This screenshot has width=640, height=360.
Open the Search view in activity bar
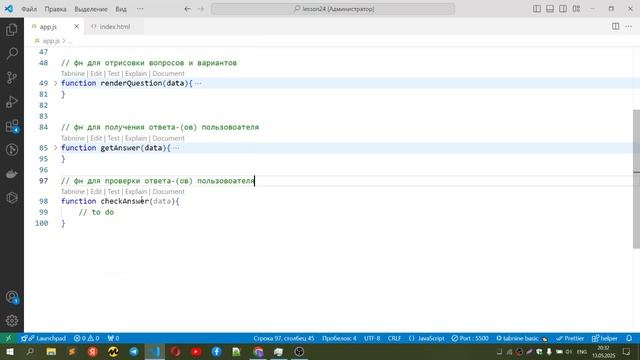click(x=12, y=53)
